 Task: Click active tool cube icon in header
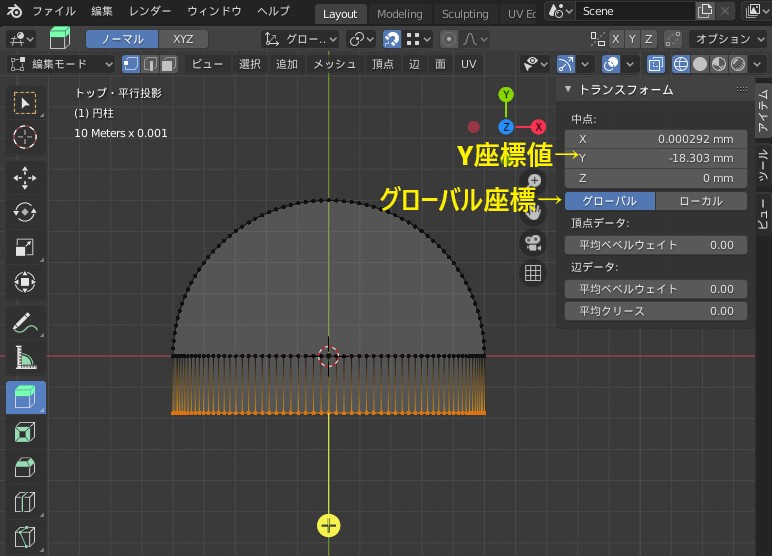(x=60, y=38)
